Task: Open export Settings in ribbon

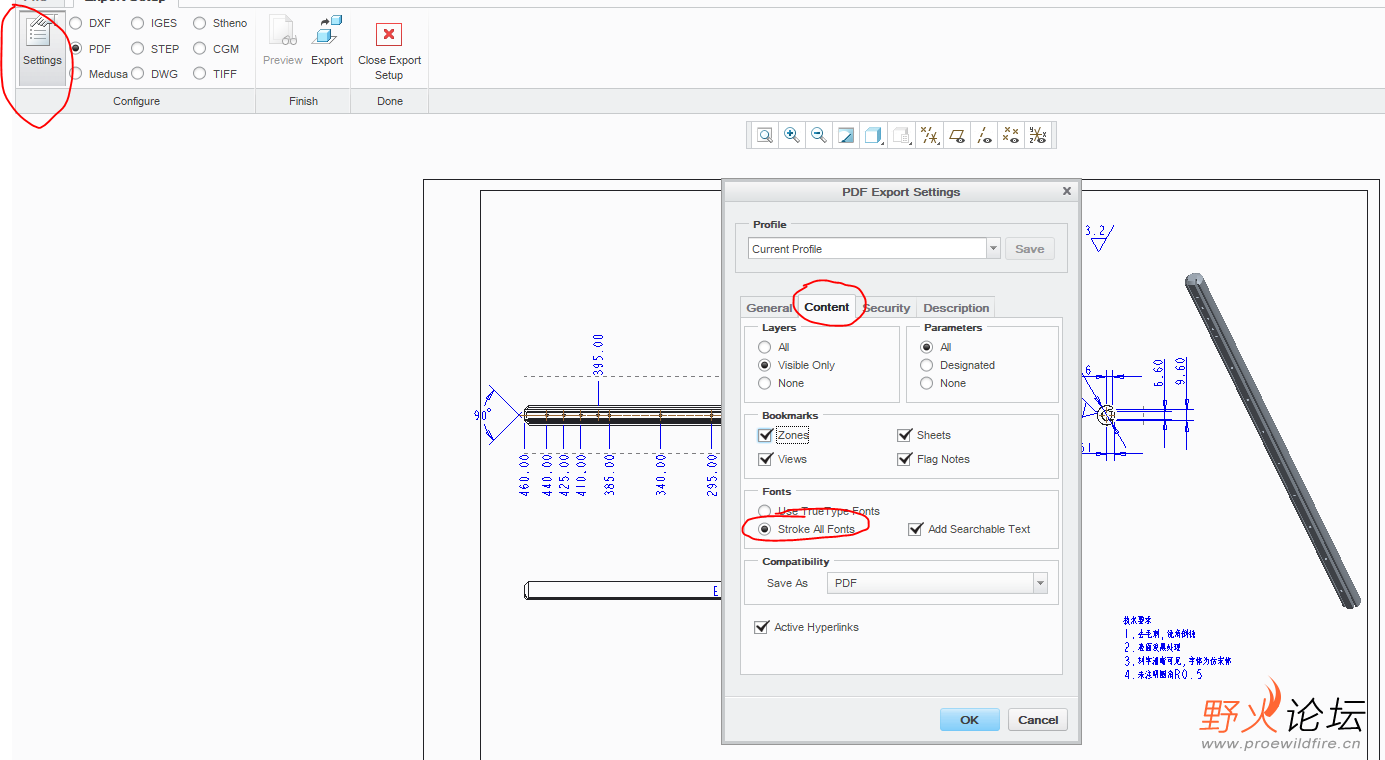Action: tap(42, 47)
